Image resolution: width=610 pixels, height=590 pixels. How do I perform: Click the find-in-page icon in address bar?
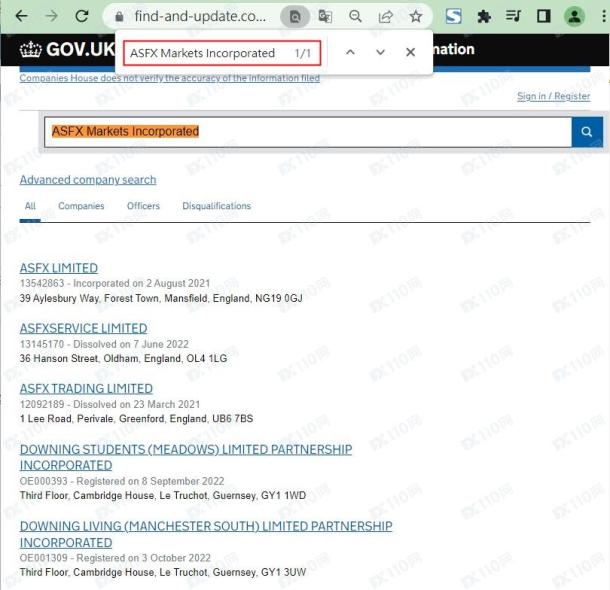coord(295,17)
